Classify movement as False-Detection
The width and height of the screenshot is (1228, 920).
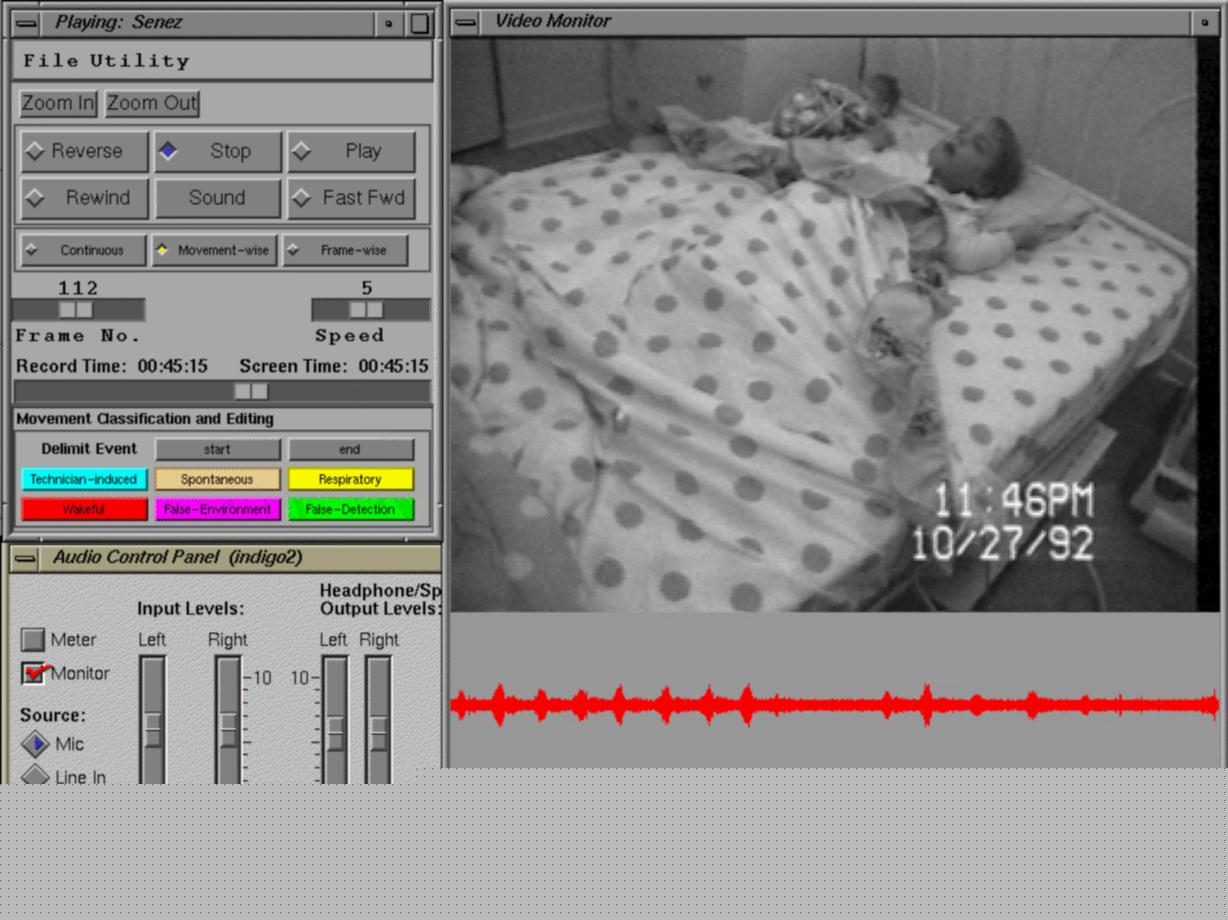(x=350, y=509)
